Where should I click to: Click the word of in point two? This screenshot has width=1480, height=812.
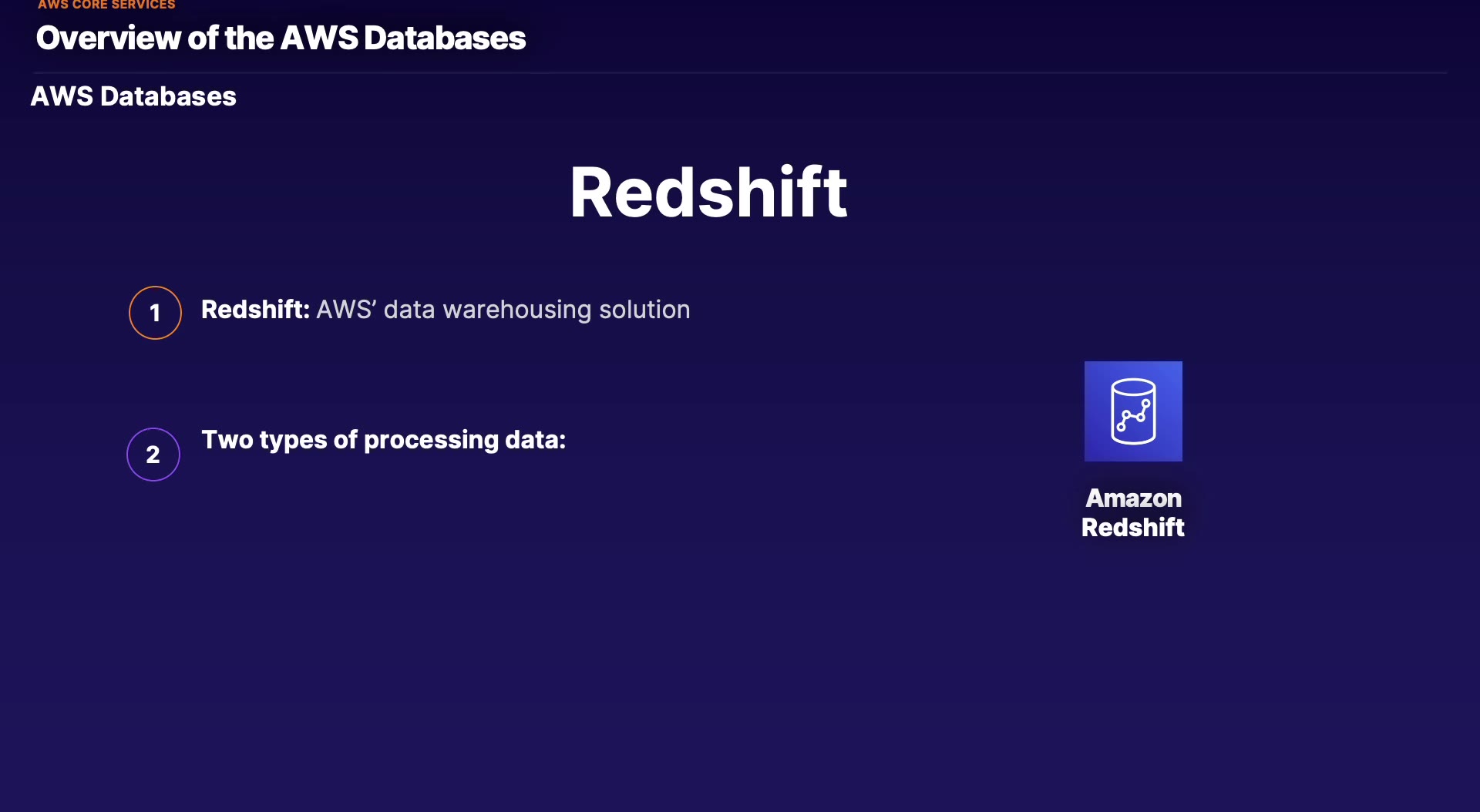[345, 440]
